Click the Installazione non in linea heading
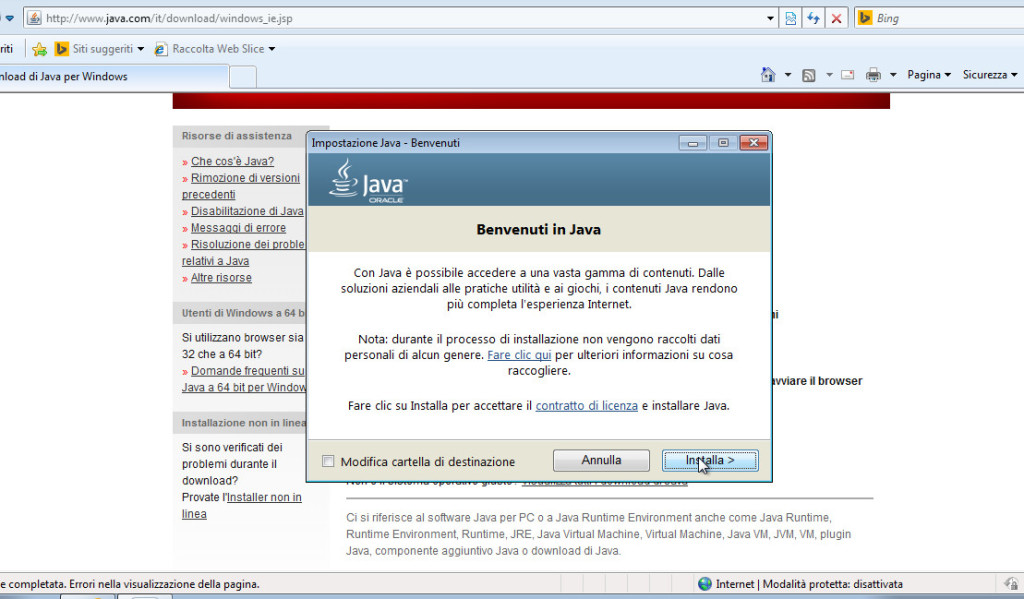The height and width of the screenshot is (599, 1024). coord(243,423)
